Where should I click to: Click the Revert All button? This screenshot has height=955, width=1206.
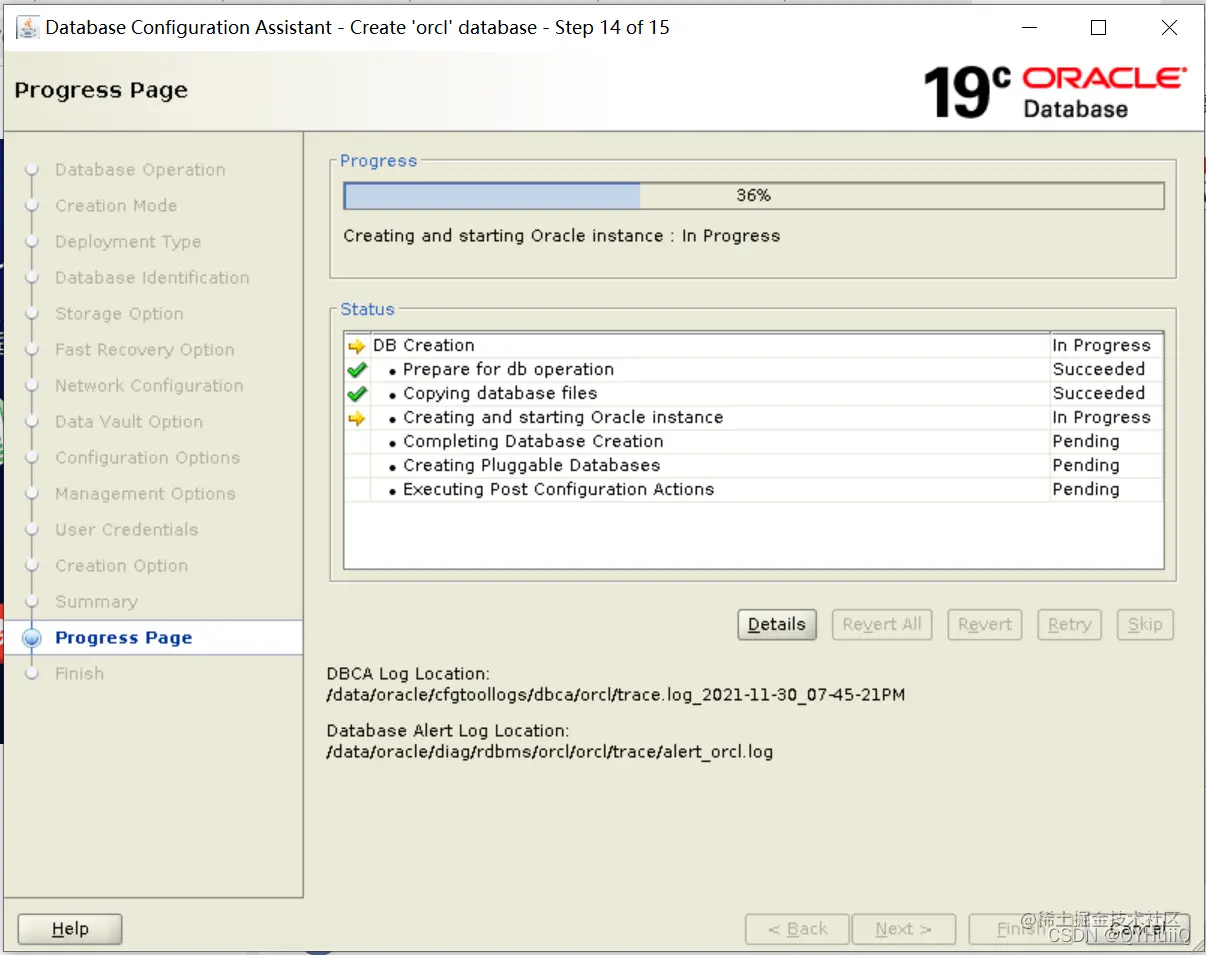click(x=882, y=625)
